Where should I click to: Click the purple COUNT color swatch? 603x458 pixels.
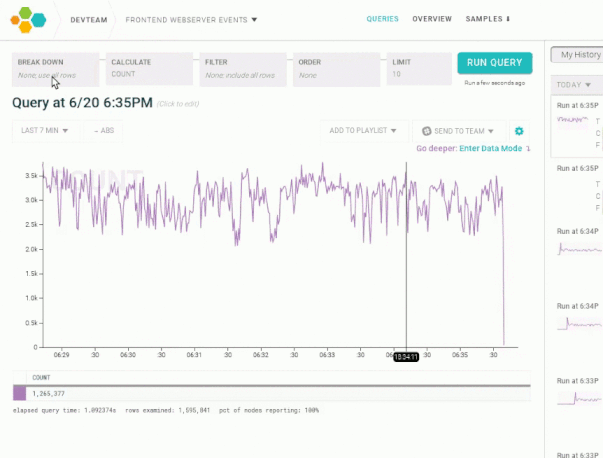coord(20,394)
